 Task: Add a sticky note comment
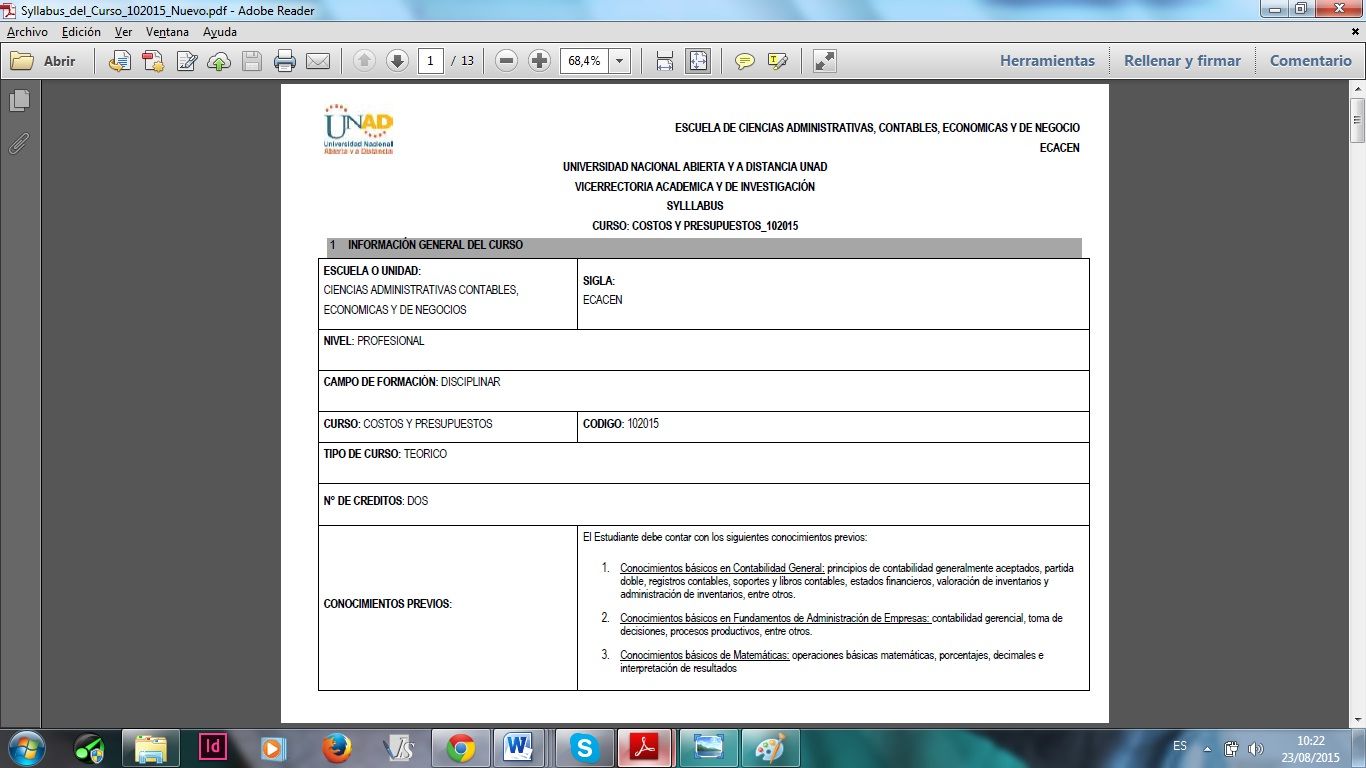click(745, 61)
